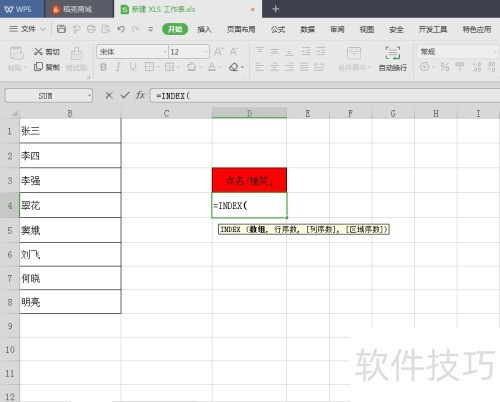
Task: Cancel formula entry with X button
Action: [109, 96]
